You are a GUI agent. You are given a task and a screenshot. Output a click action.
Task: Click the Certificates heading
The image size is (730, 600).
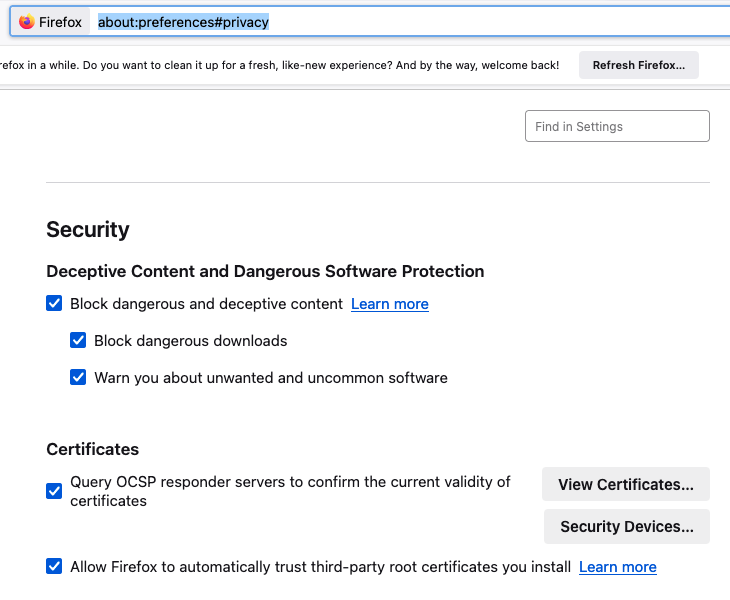point(93,449)
